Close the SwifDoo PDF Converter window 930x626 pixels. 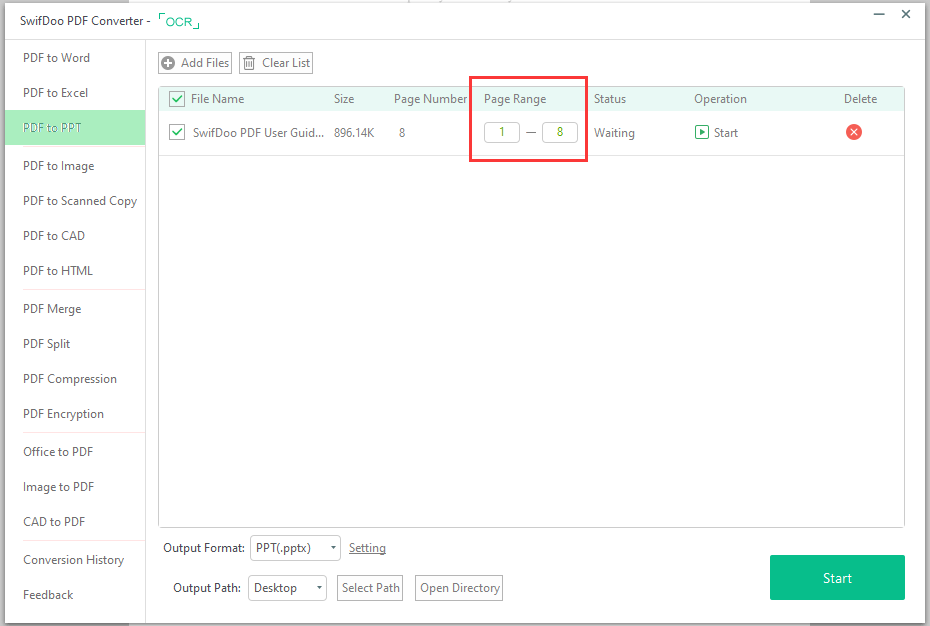[906, 14]
